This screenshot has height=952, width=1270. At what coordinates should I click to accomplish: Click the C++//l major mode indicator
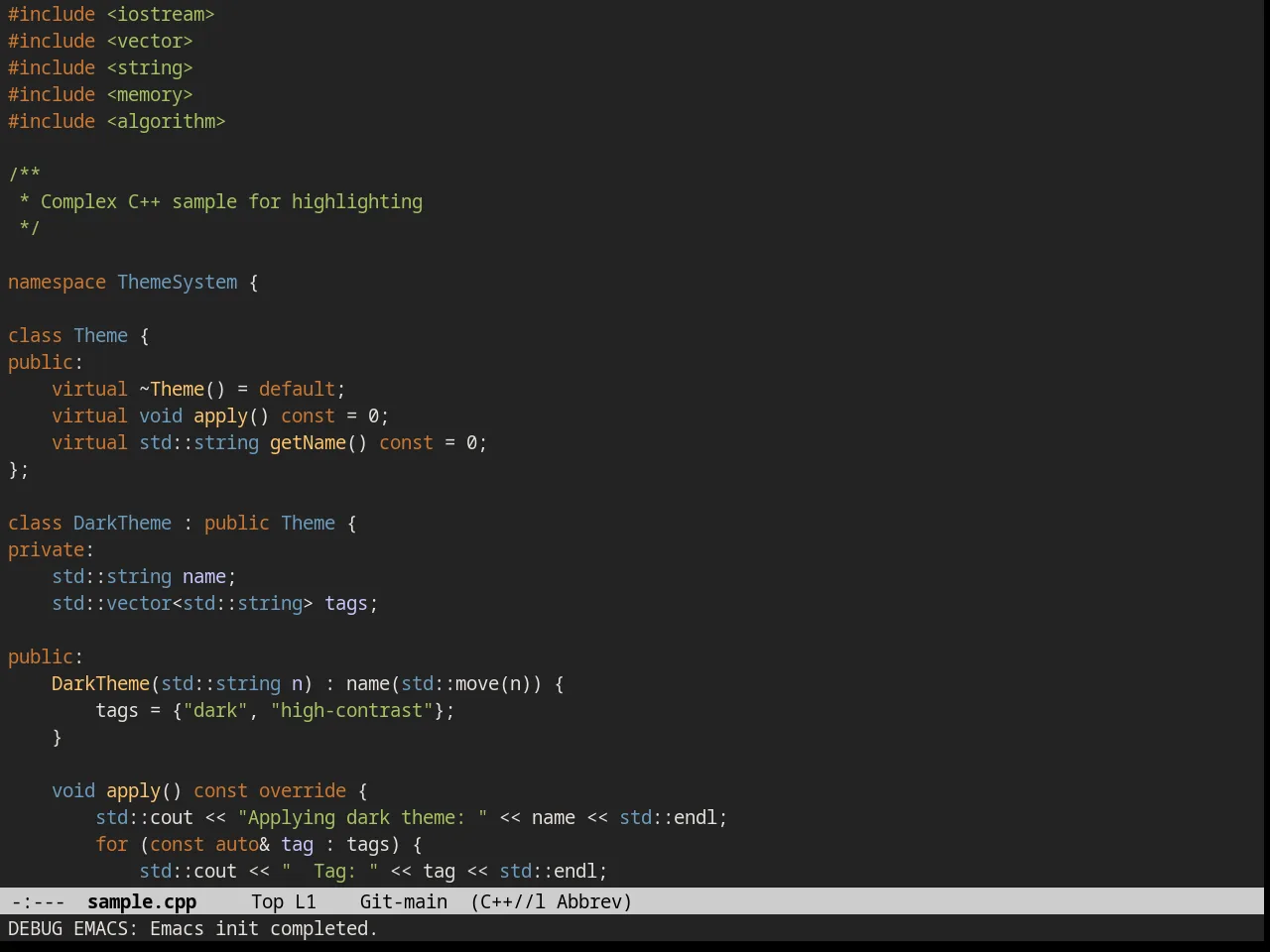[508, 901]
